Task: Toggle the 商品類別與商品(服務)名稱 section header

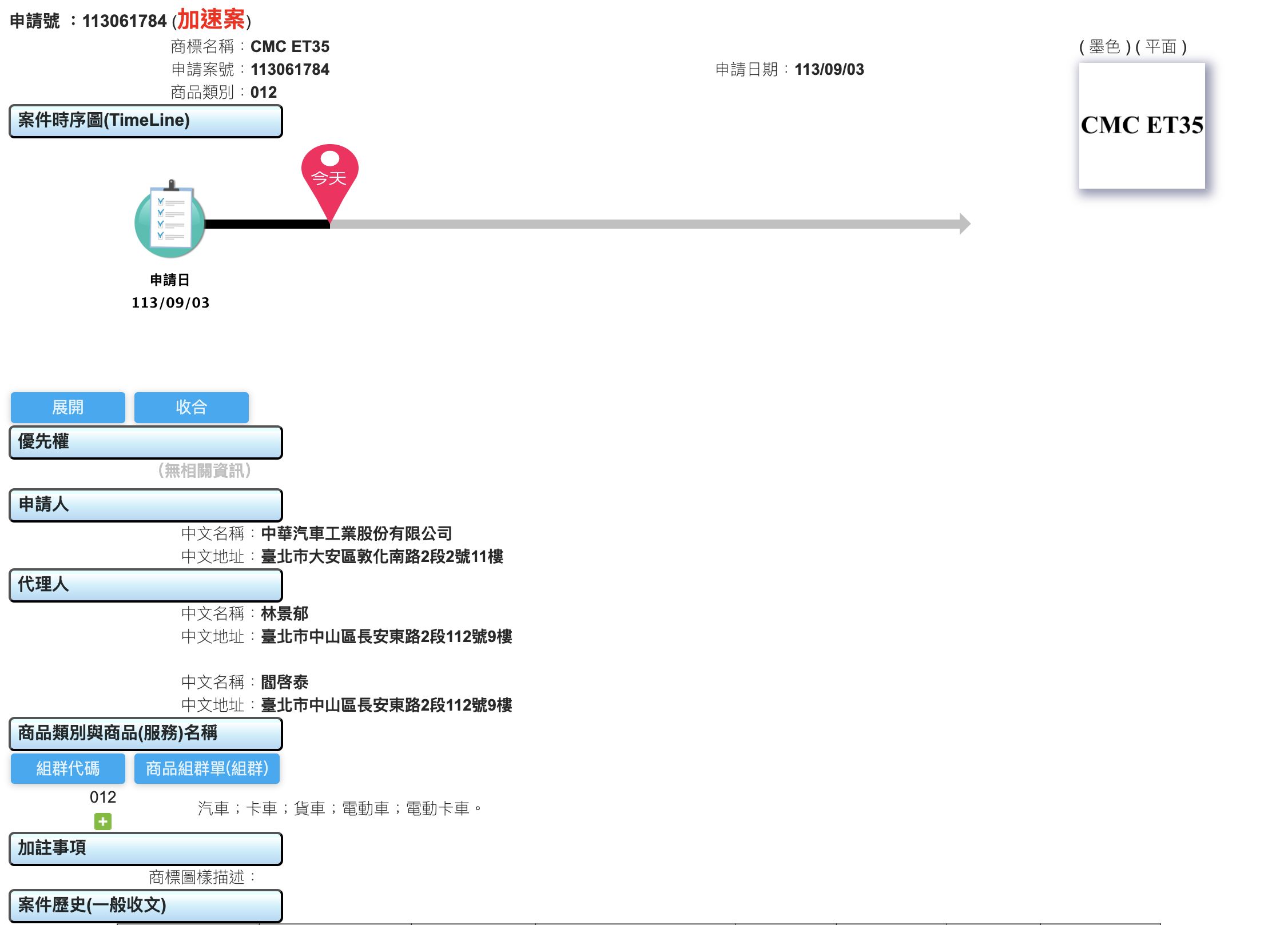Action: pyautogui.click(x=146, y=733)
